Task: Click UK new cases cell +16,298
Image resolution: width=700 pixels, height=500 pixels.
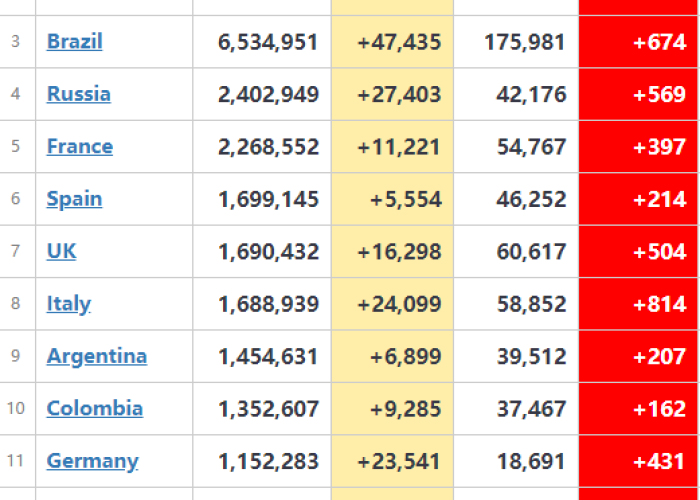Action: 399,251
